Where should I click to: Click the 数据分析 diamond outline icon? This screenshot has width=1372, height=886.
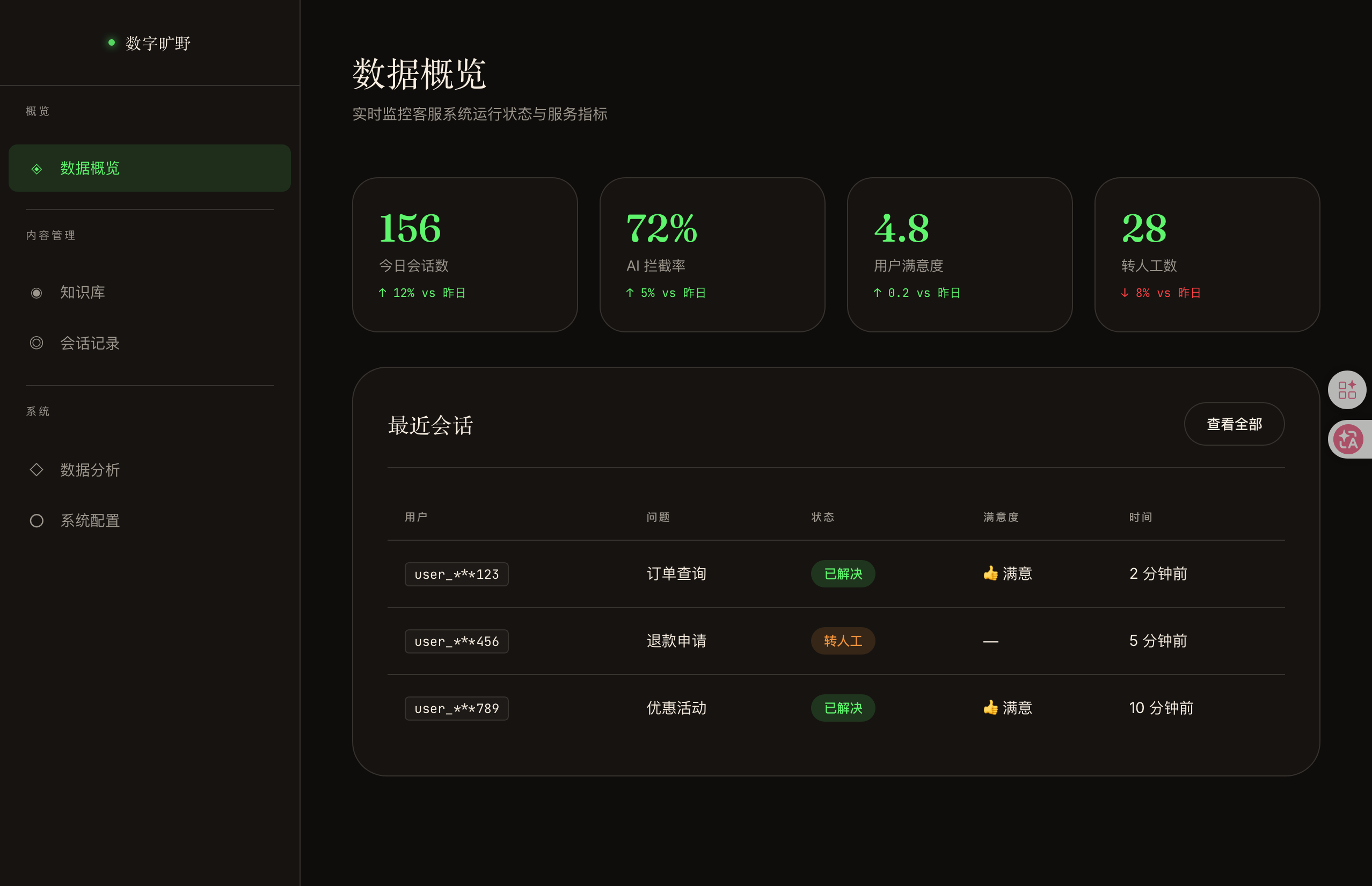click(36, 469)
